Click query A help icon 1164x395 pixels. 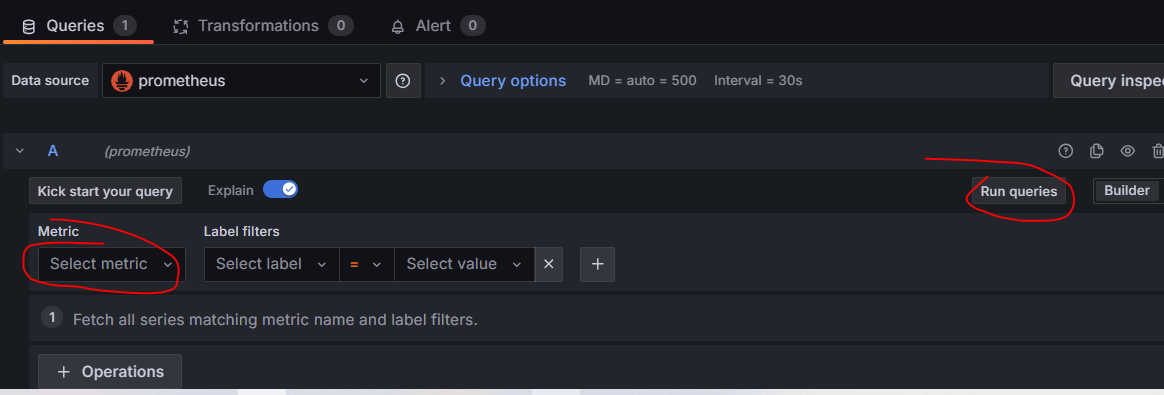point(1065,151)
